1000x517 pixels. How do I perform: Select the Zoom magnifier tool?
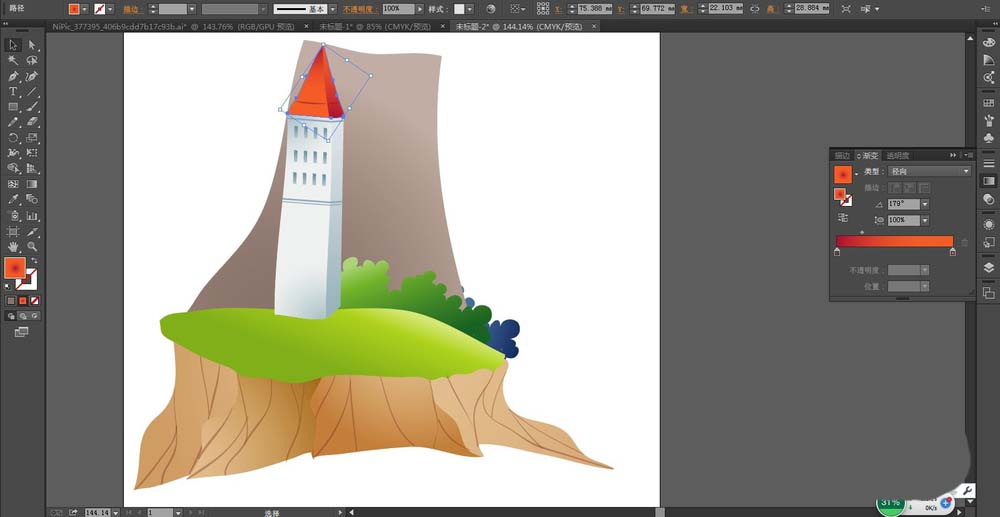(x=32, y=246)
